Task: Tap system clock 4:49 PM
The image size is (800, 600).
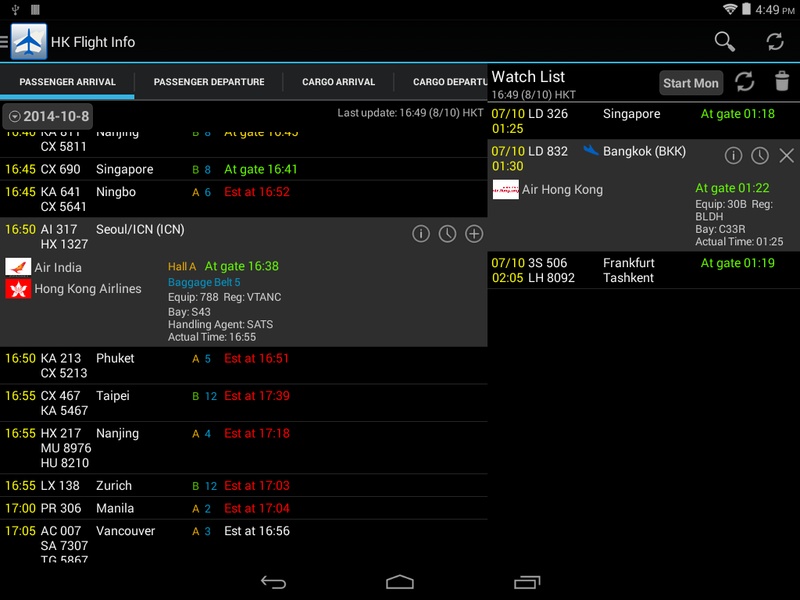Action: tap(774, 10)
